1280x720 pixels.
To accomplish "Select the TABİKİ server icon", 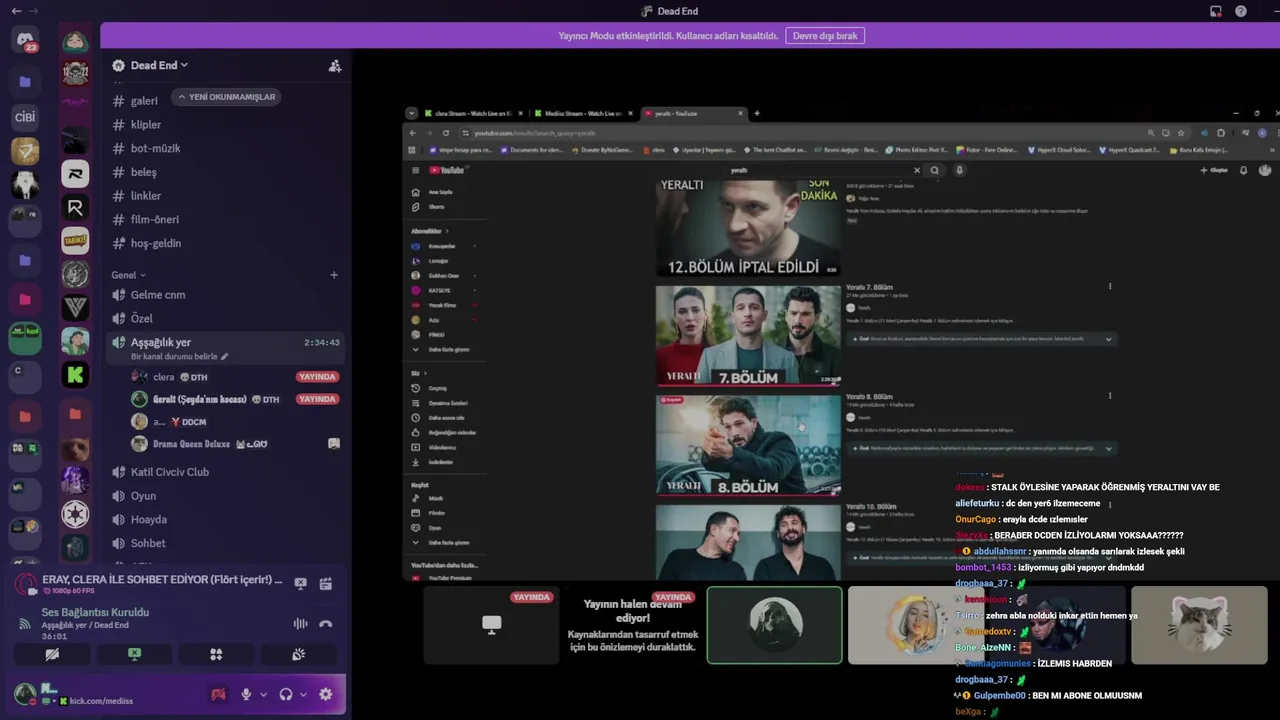I will pyautogui.click(x=75, y=241).
